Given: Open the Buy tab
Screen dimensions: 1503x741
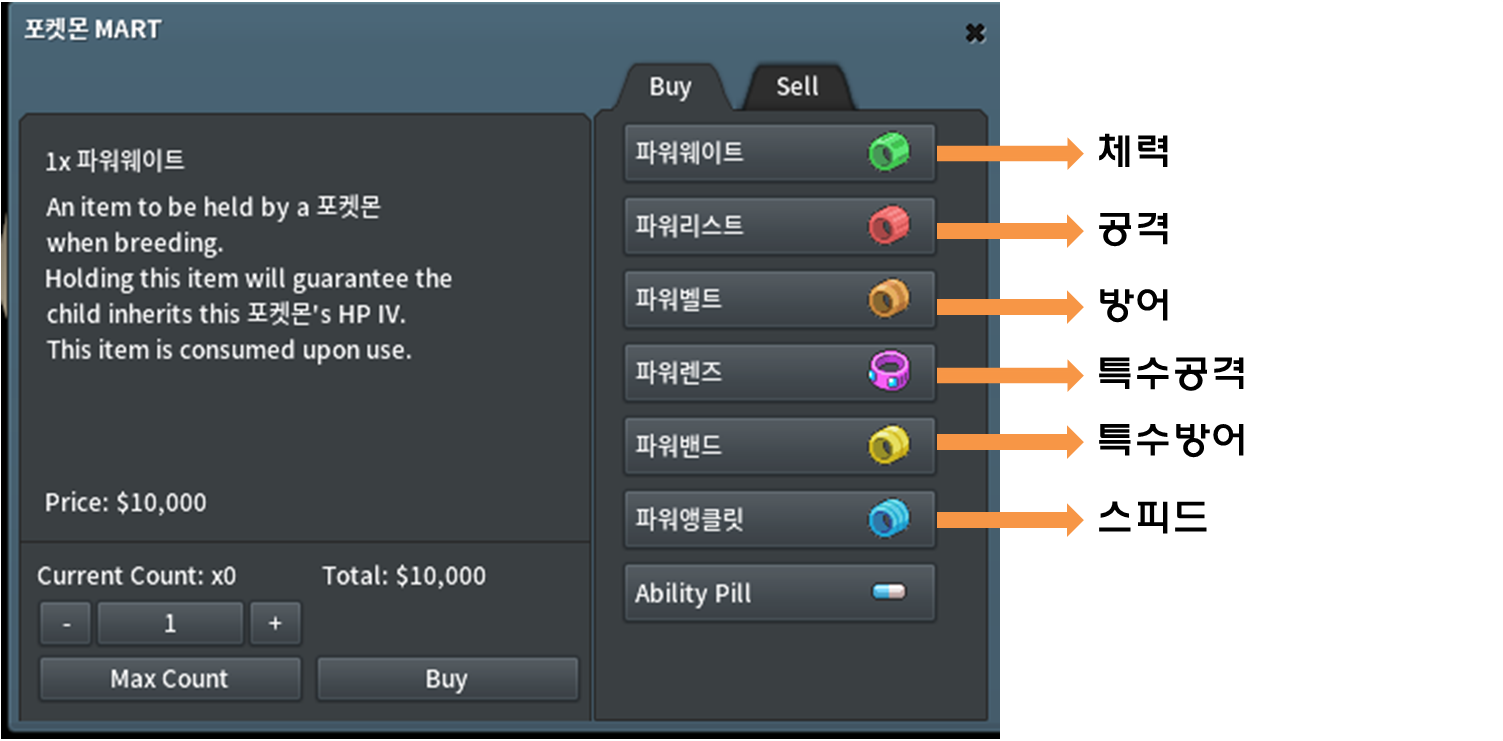Looking at the screenshot, I should [x=669, y=88].
